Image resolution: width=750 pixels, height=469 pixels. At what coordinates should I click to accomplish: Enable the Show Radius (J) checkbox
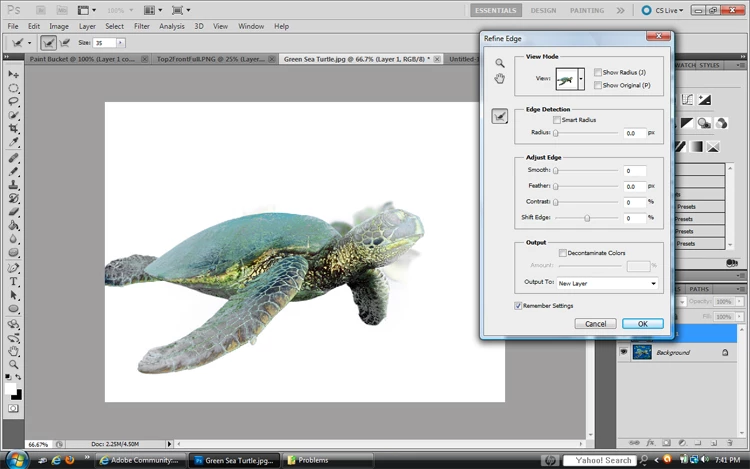coord(597,73)
